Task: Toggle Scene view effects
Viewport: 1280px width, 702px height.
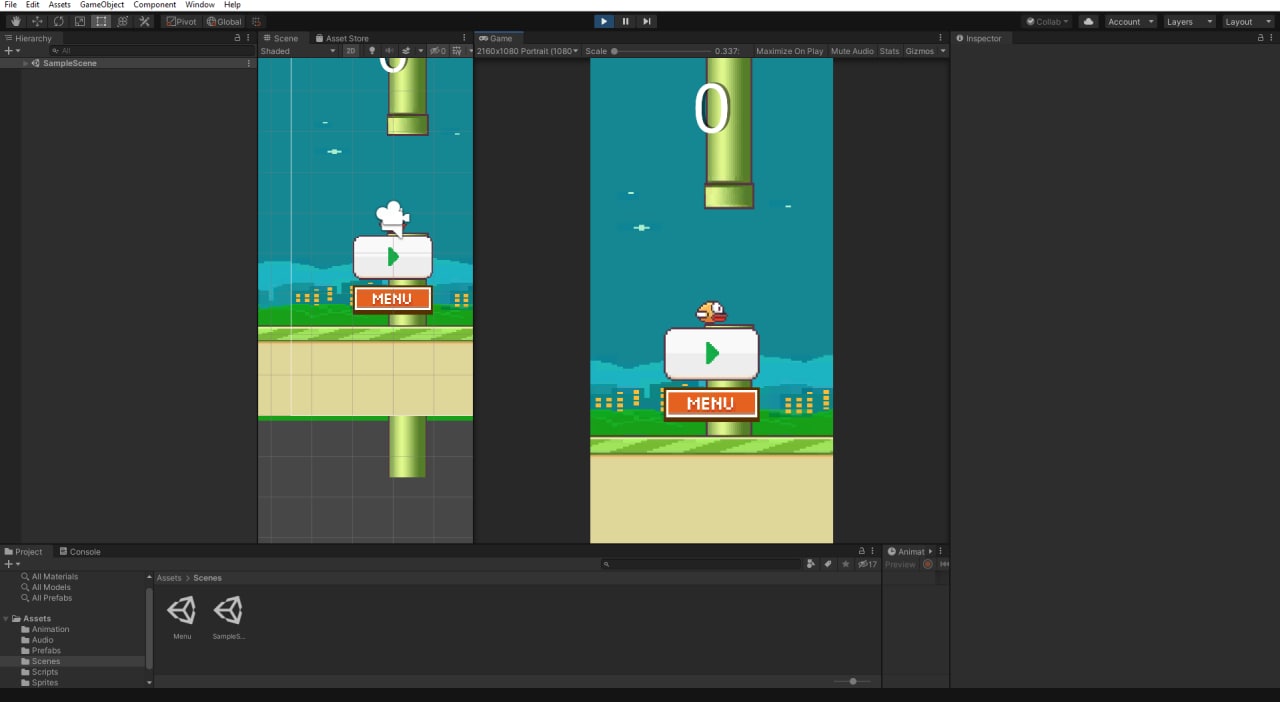Action: (407, 51)
